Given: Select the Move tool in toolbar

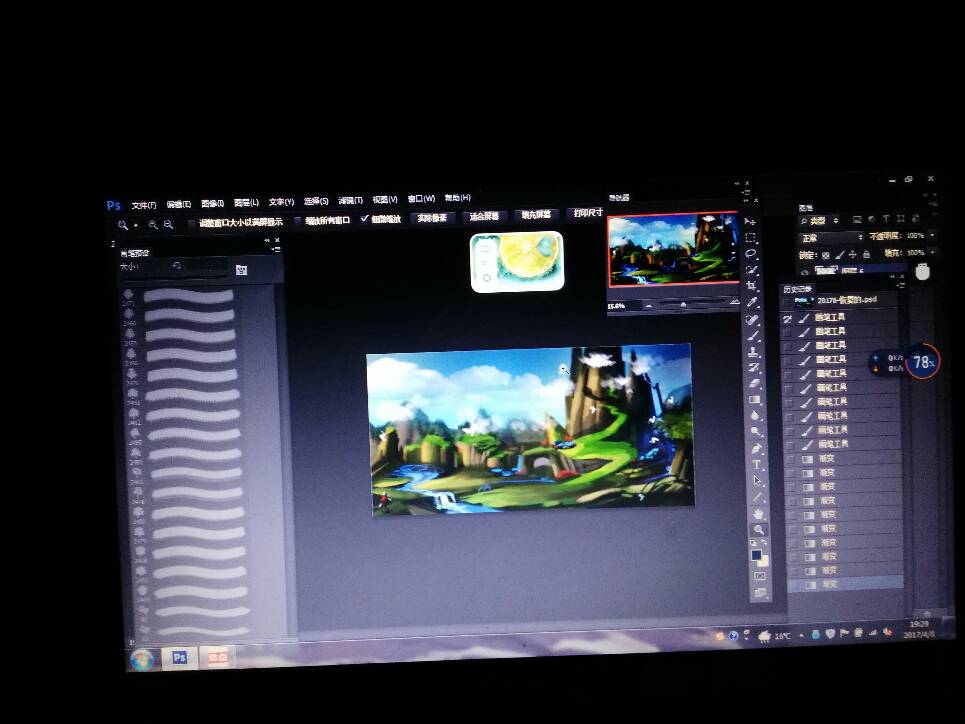Looking at the screenshot, I should (x=750, y=221).
